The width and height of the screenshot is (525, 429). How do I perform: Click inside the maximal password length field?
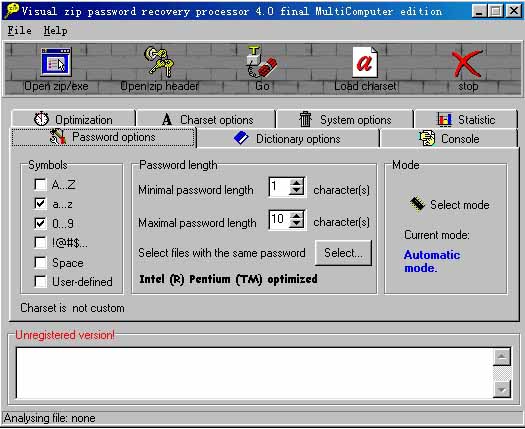(x=280, y=220)
